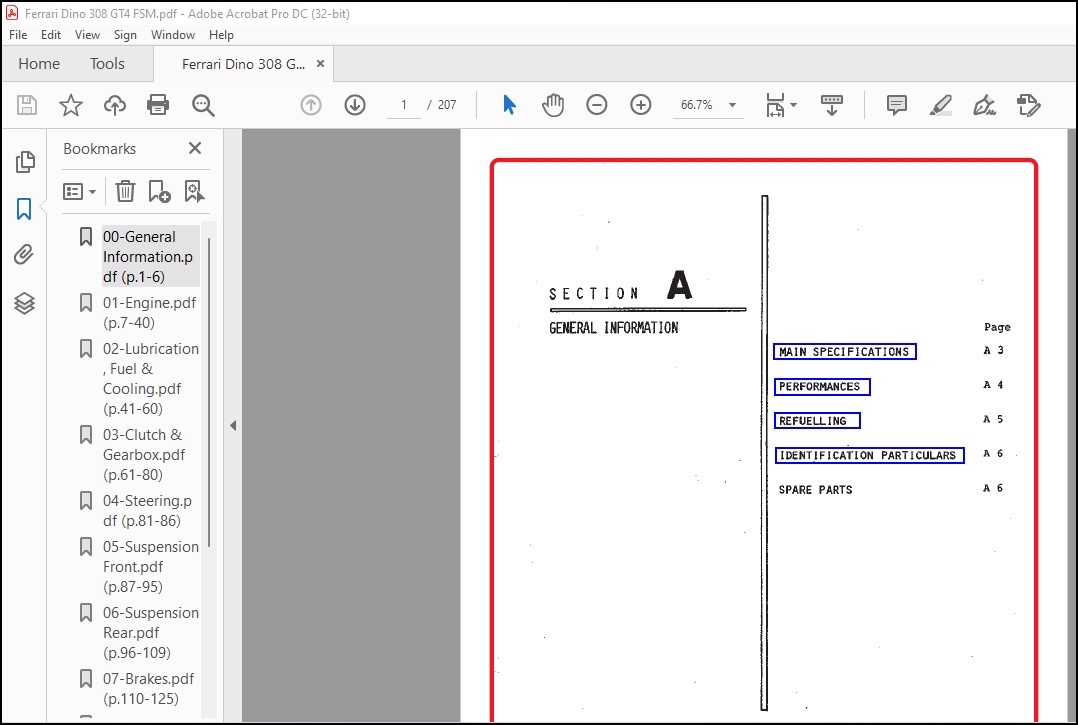Image resolution: width=1078 pixels, height=725 pixels.
Task: Open bookmark 07-Brakes.pdf (p.110-125)
Action: (148, 689)
